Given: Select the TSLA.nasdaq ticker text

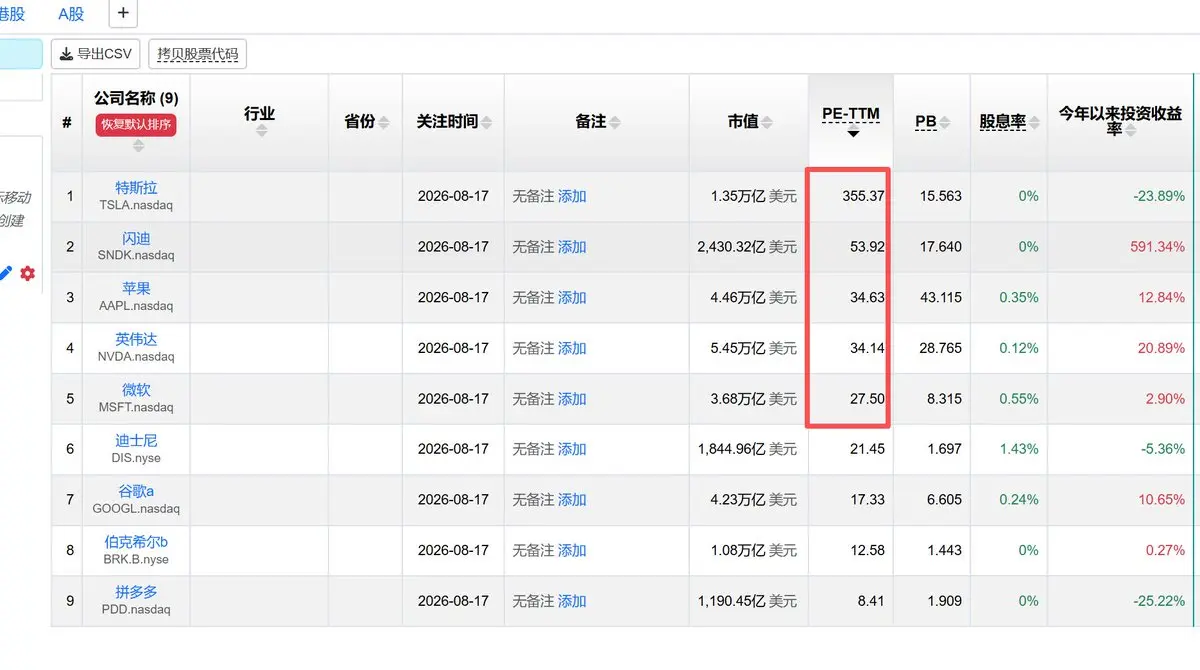Looking at the screenshot, I should pos(136,204).
